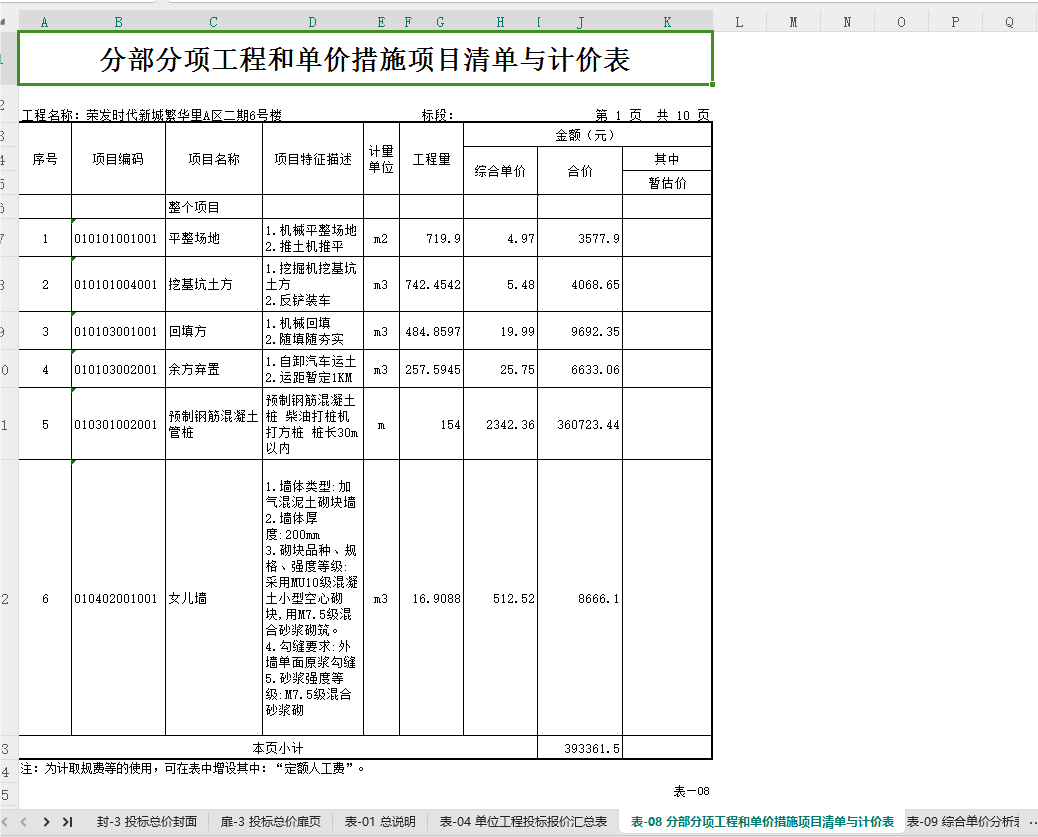Go to the previous sheet tab arrow

point(24,822)
